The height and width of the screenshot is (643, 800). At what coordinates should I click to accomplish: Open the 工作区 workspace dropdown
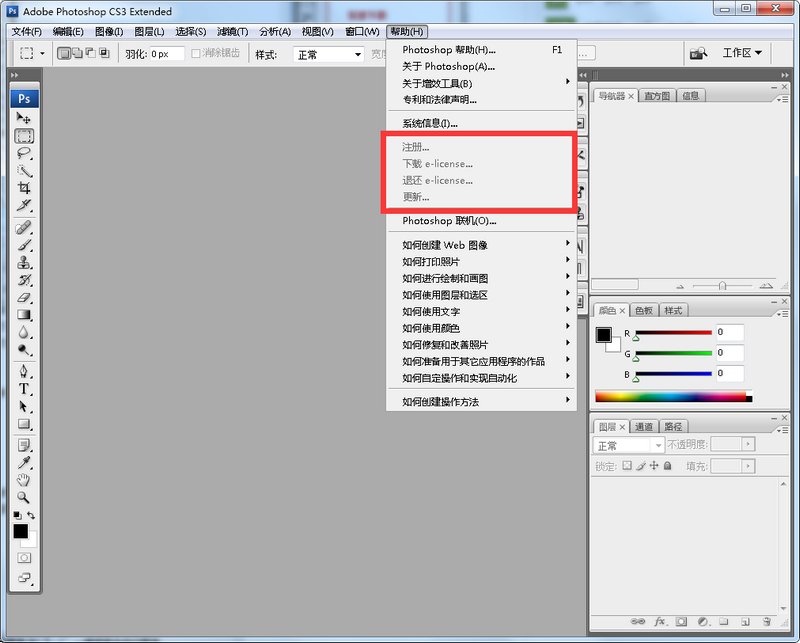tap(742, 53)
